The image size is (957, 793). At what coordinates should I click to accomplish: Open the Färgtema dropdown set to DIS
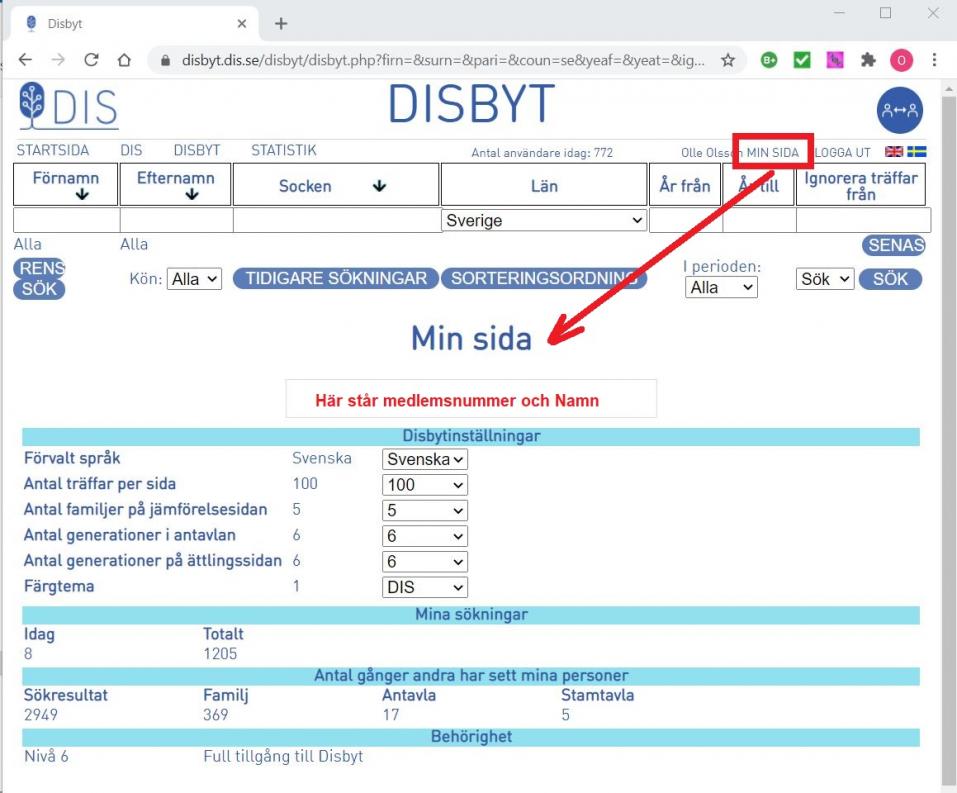coord(425,588)
